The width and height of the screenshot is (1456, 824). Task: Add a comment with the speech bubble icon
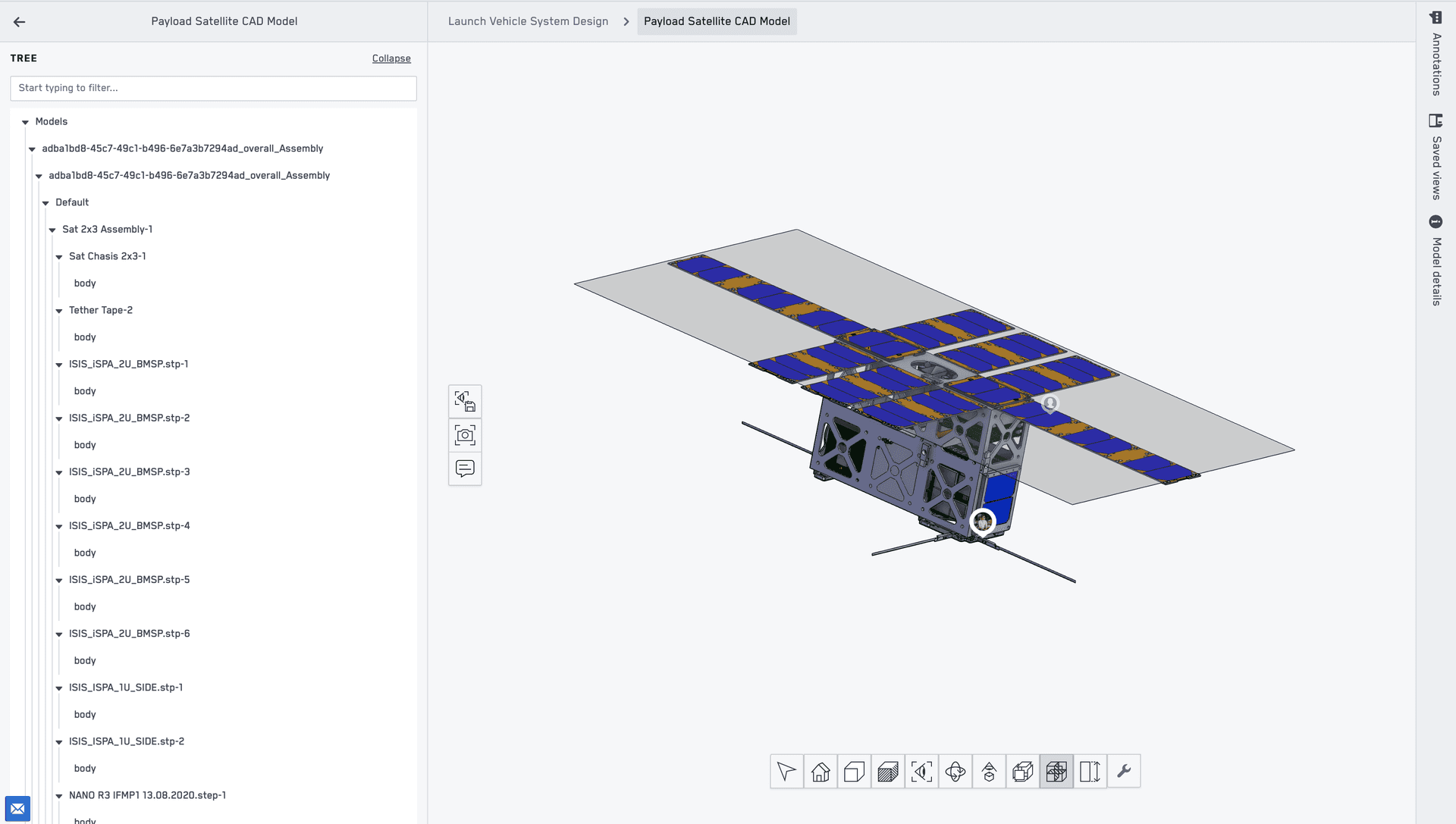coord(465,468)
